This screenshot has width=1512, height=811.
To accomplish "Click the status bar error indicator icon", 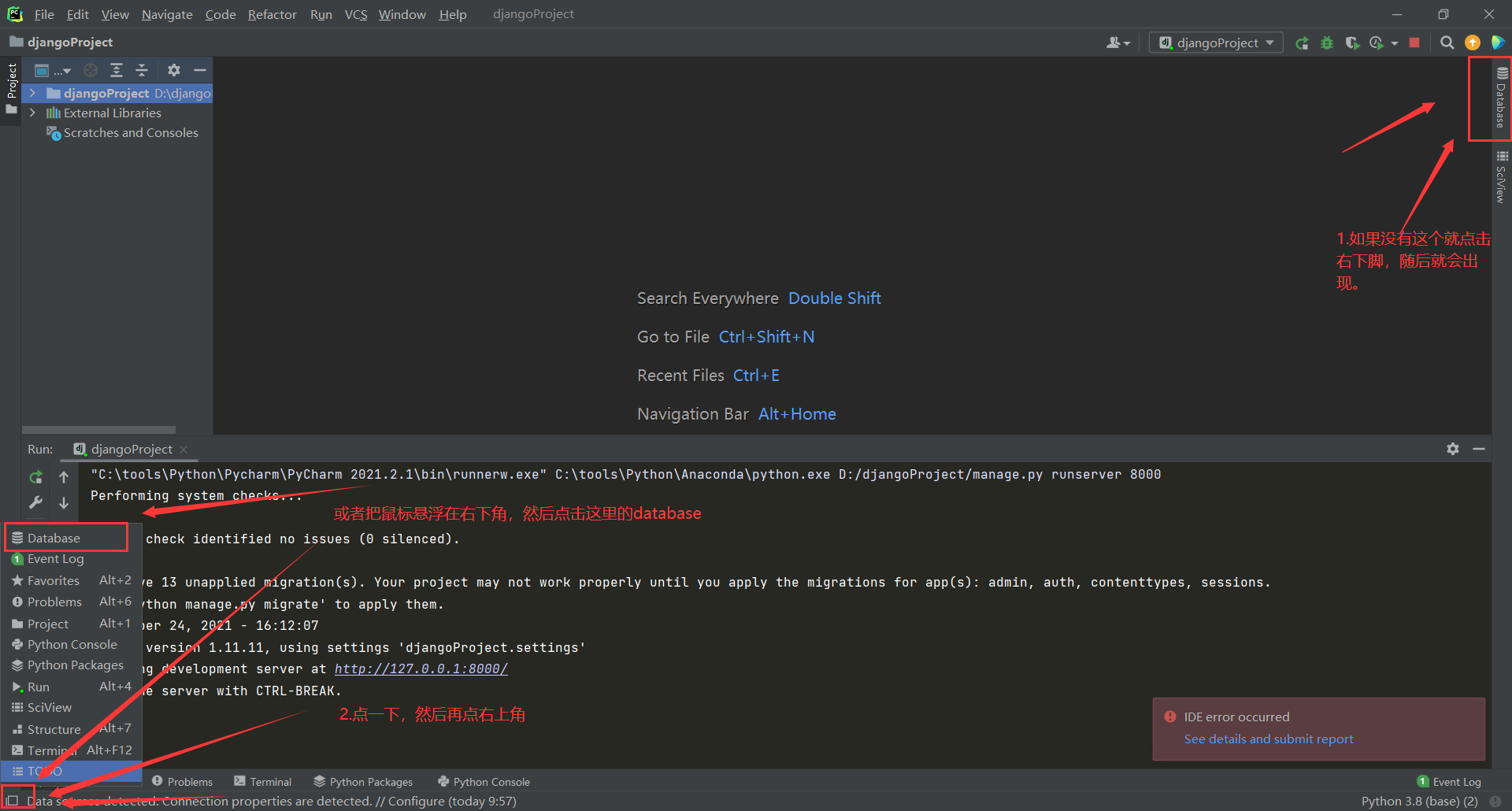I will click(x=1495, y=801).
